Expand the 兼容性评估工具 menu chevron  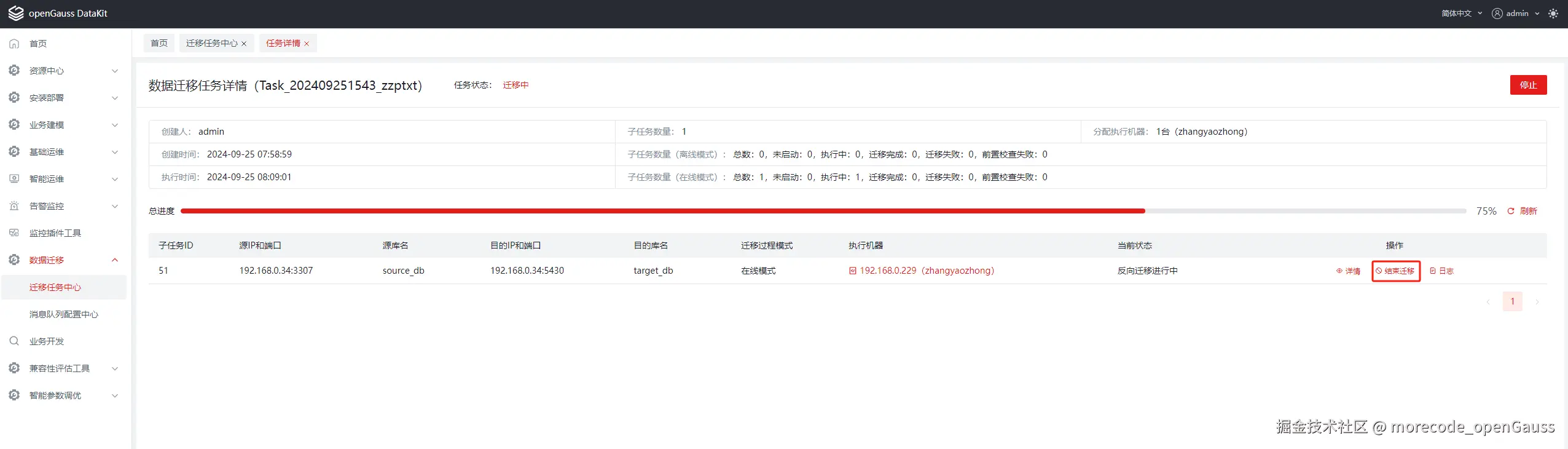tap(115, 368)
